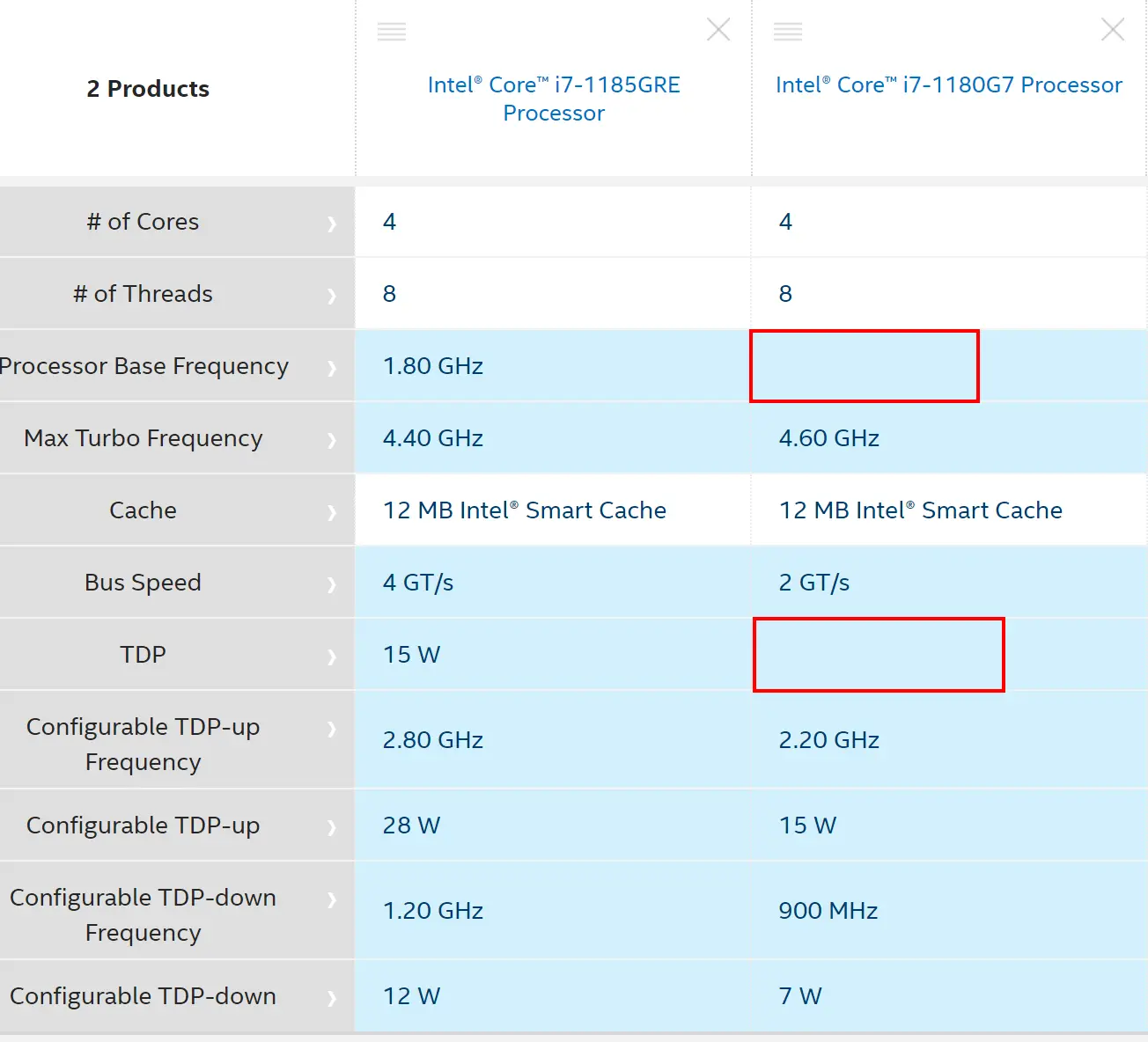Open the Intel Core i7-1180G7 Processor link
Image resolution: width=1148 pixels, height=1042 pixels.
(949, 84)
